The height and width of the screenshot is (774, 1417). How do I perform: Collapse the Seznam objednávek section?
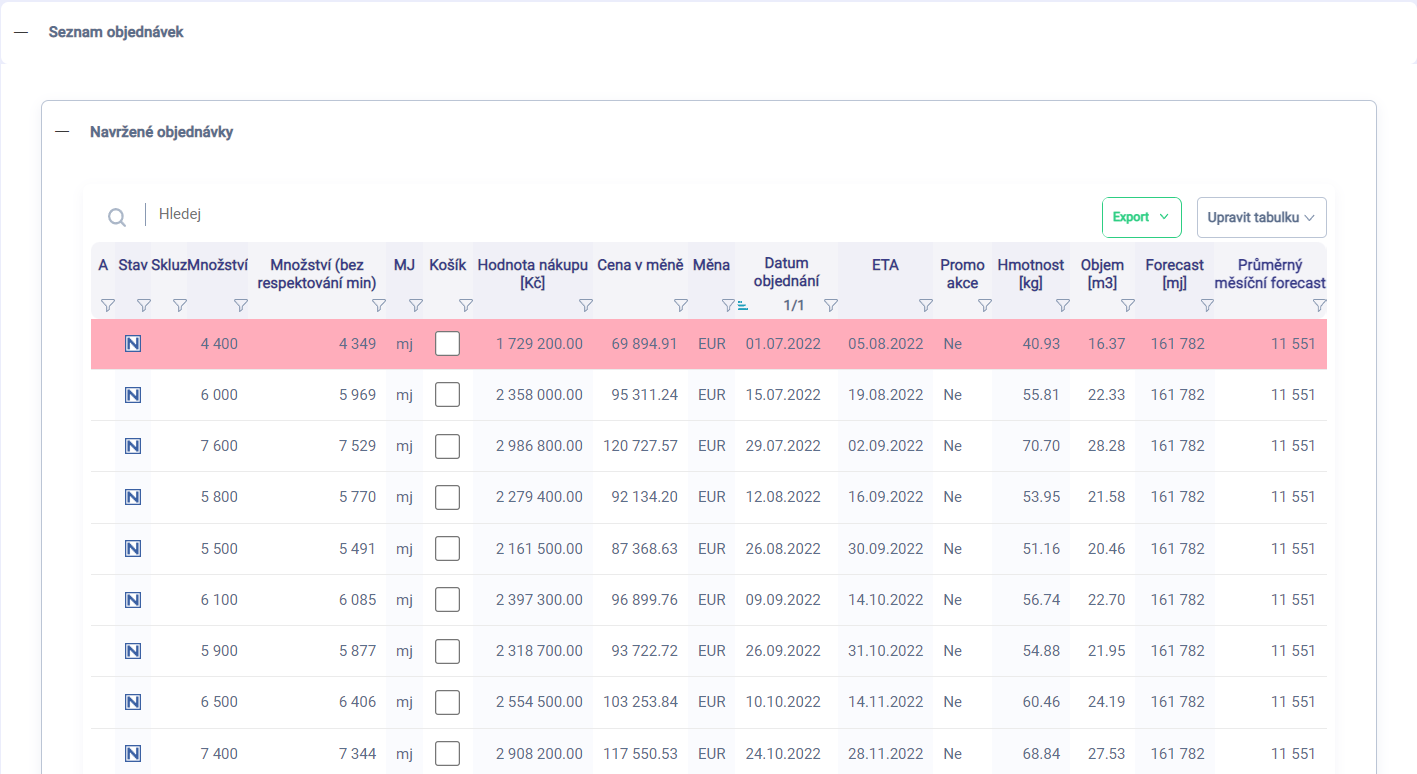pyautogui.click(x=21, y=32)
